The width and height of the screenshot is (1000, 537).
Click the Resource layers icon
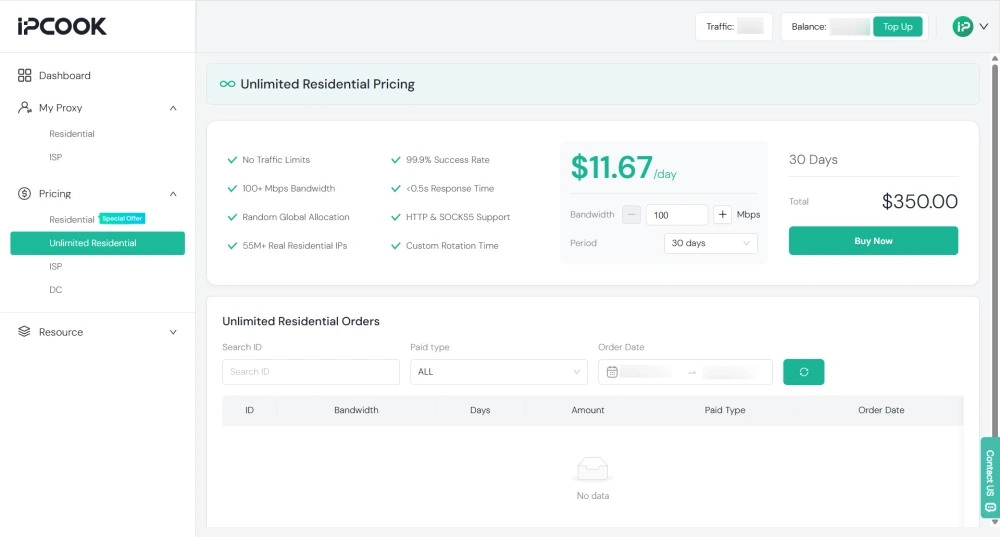[24, 332]
